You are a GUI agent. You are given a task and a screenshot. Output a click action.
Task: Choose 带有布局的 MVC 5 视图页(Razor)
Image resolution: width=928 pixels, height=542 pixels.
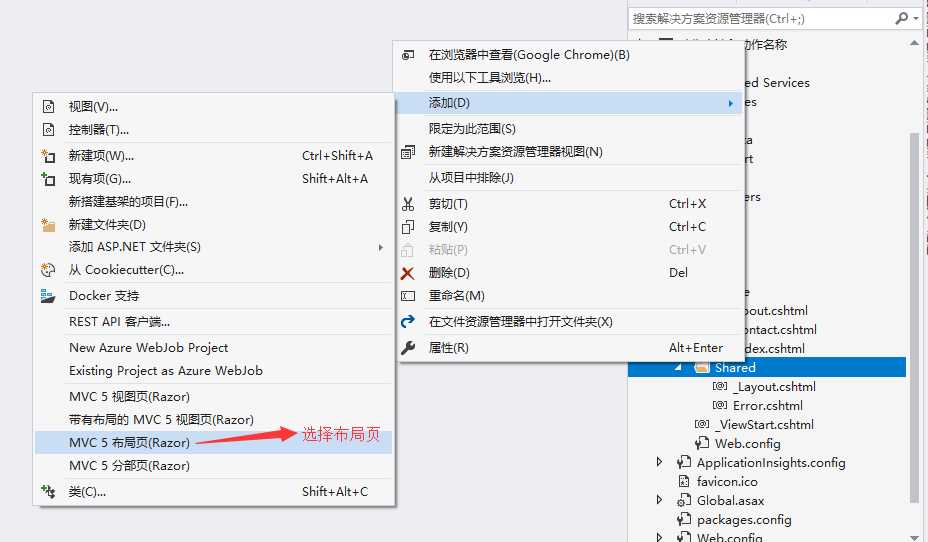[214, 420]
